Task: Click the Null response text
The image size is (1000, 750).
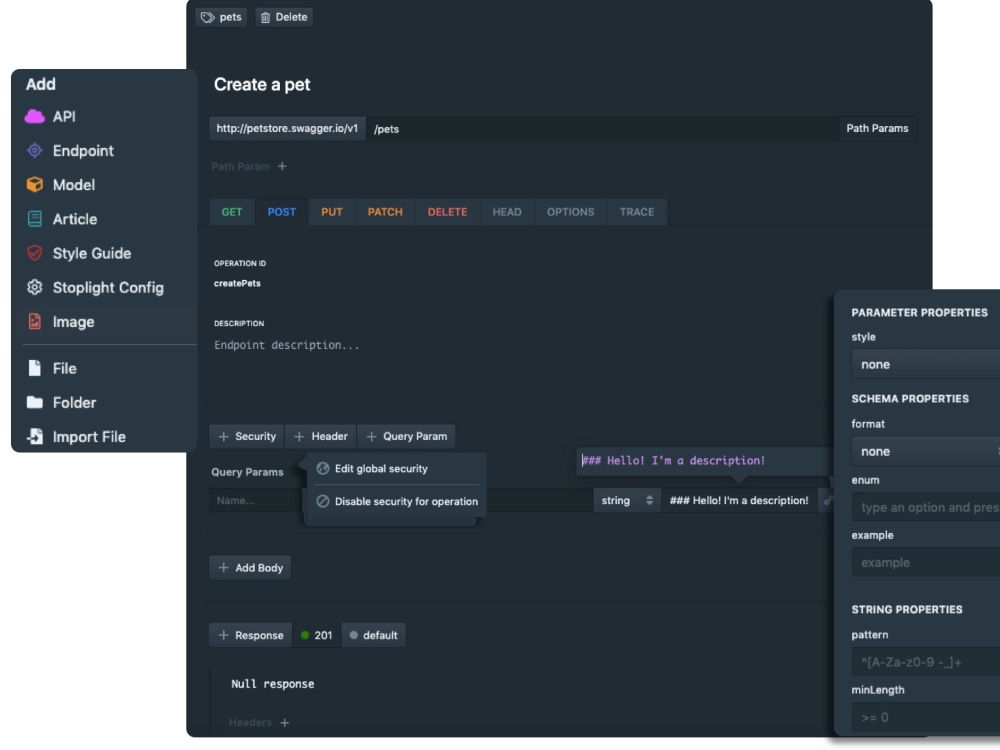Action: pyautogui.click(x=272, y=684)
